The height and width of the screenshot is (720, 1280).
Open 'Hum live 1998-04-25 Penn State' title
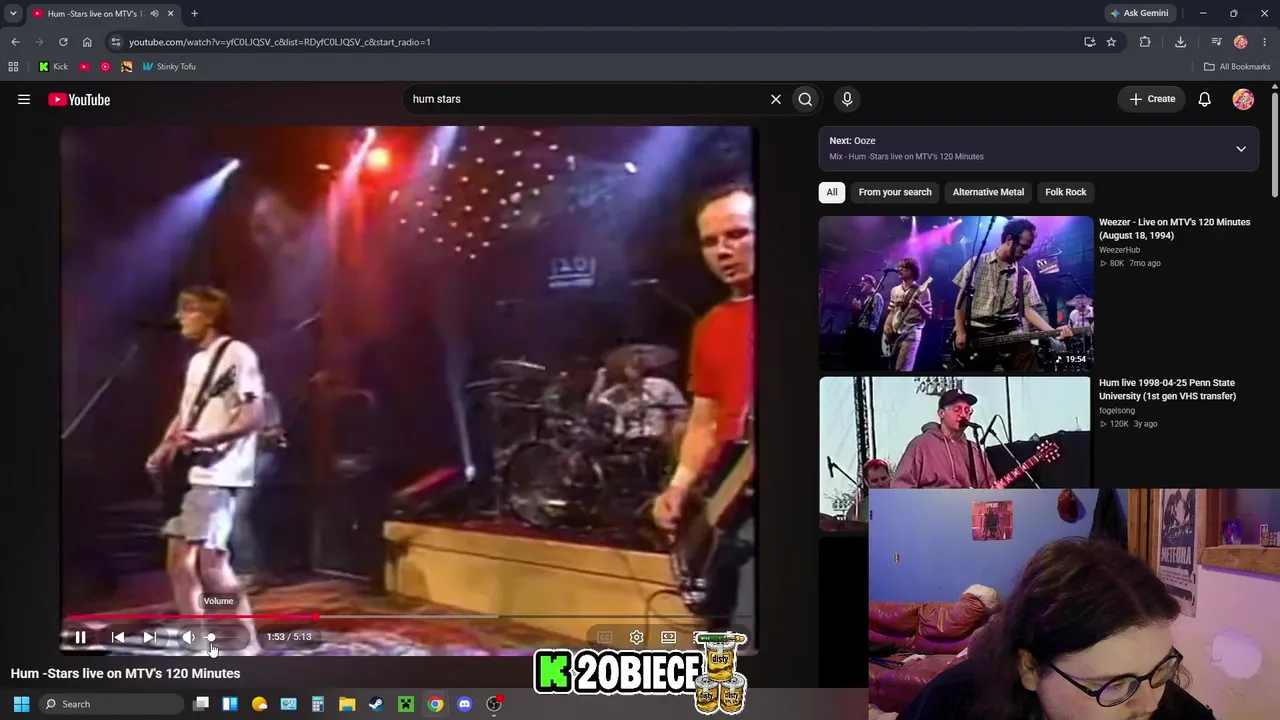tap(1168, 389)
